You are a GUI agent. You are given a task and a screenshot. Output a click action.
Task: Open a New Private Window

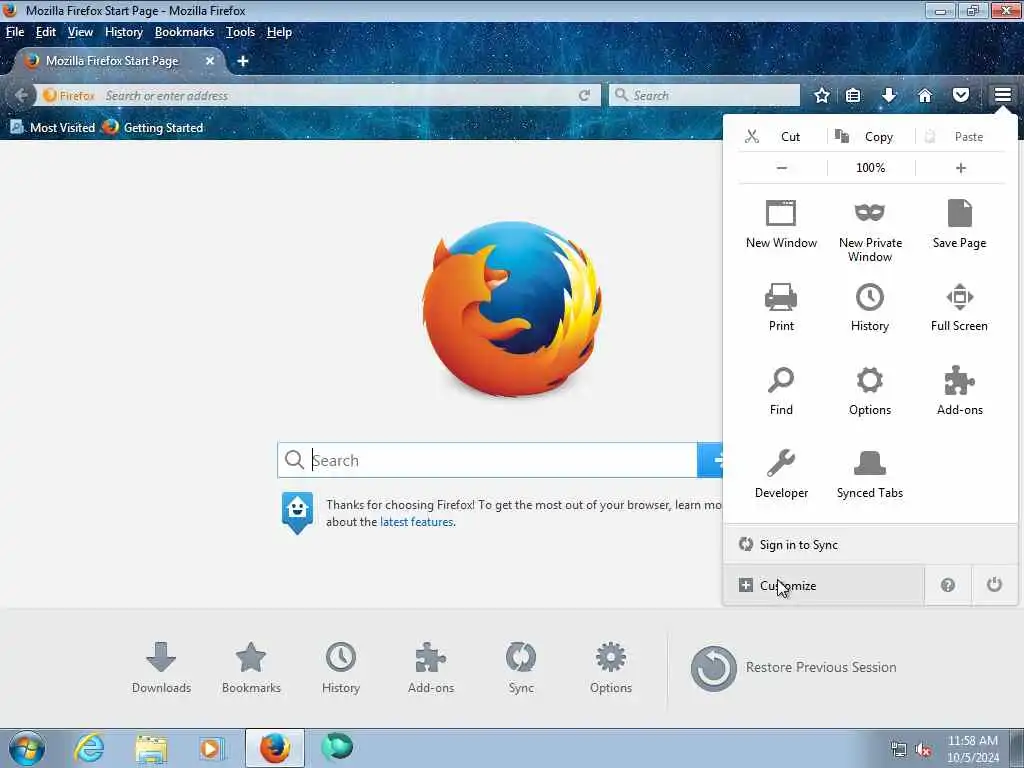[x=870, y=231]
